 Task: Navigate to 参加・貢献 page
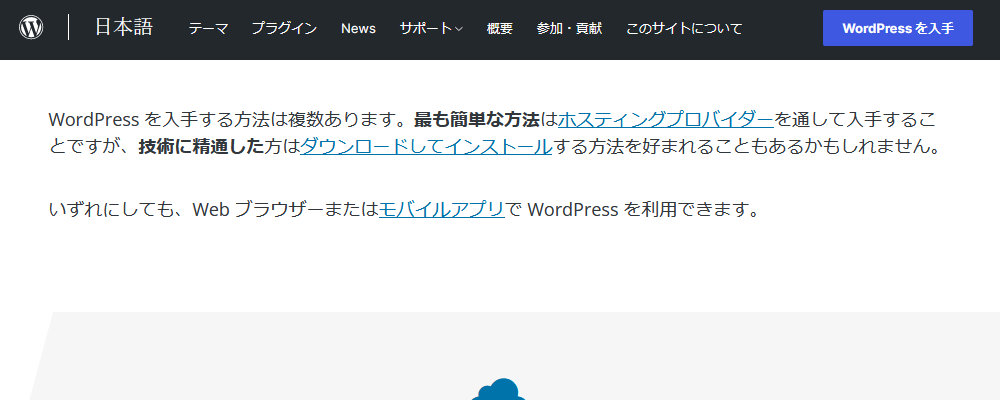[570, 28]
